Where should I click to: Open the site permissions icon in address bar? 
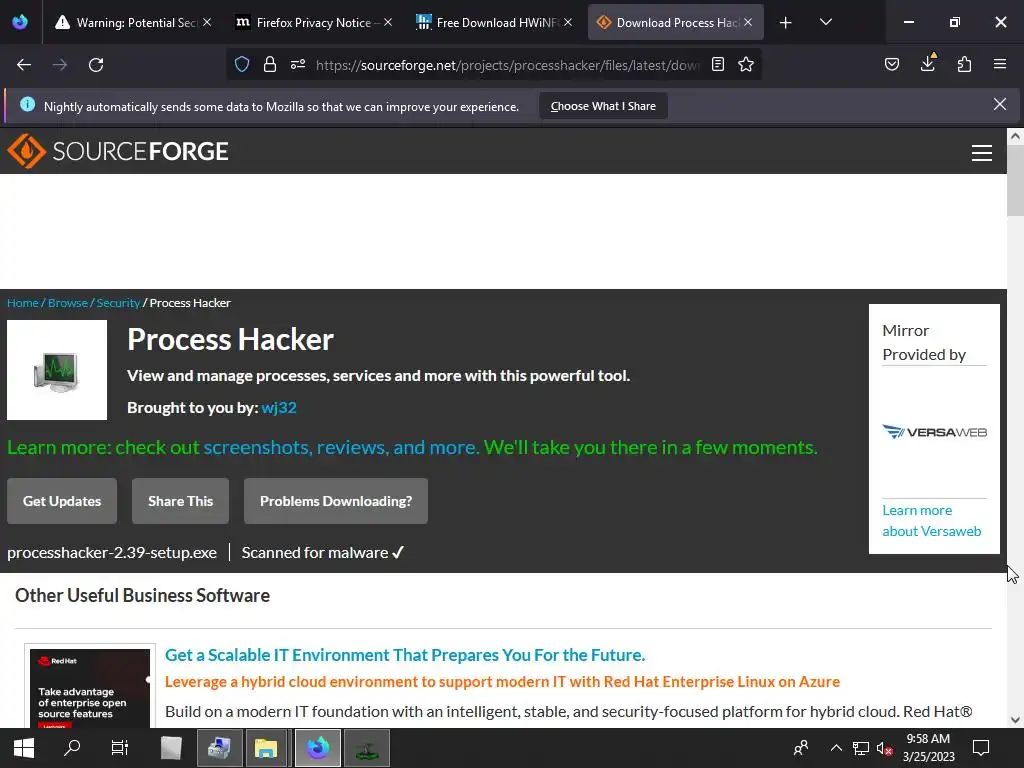[x=298, y=65]
